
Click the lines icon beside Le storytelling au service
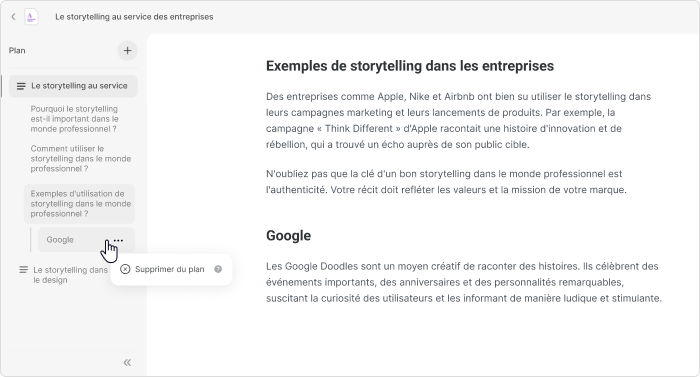click(x=21, y=86)
